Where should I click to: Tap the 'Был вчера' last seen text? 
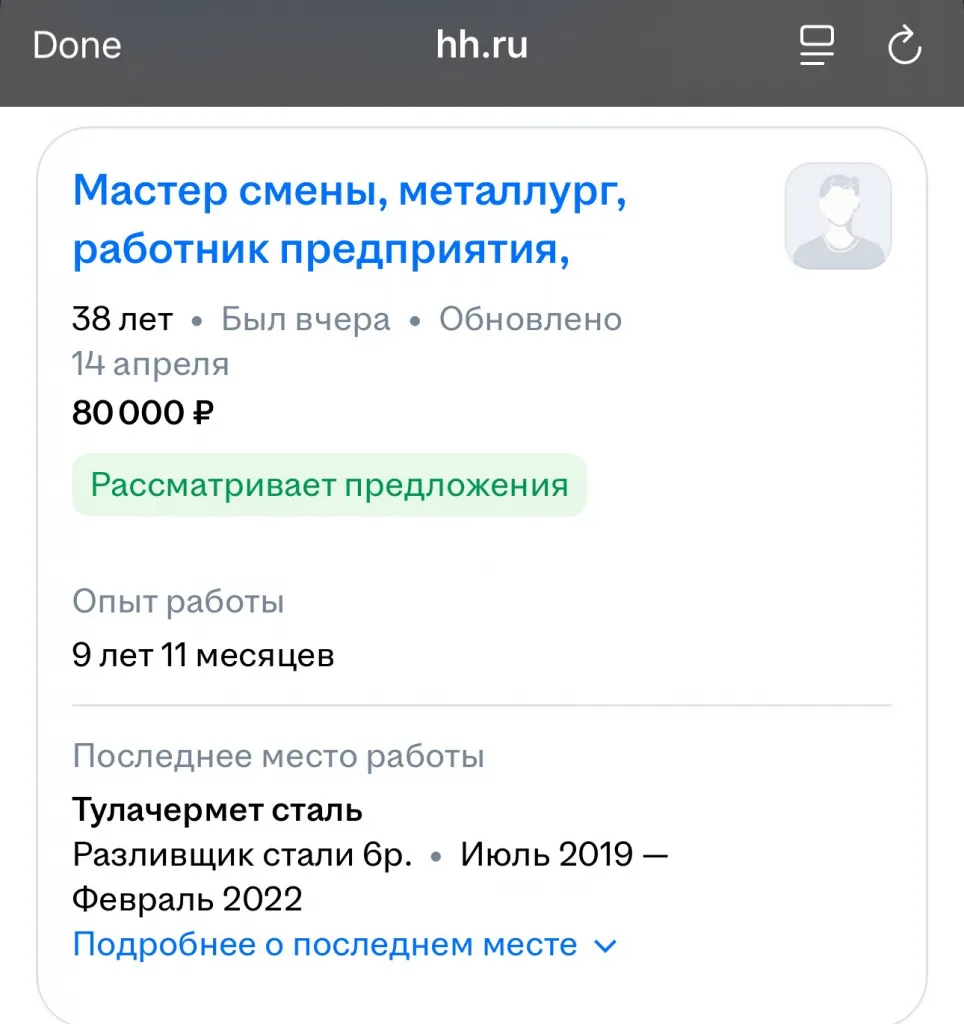click(305, 319)
